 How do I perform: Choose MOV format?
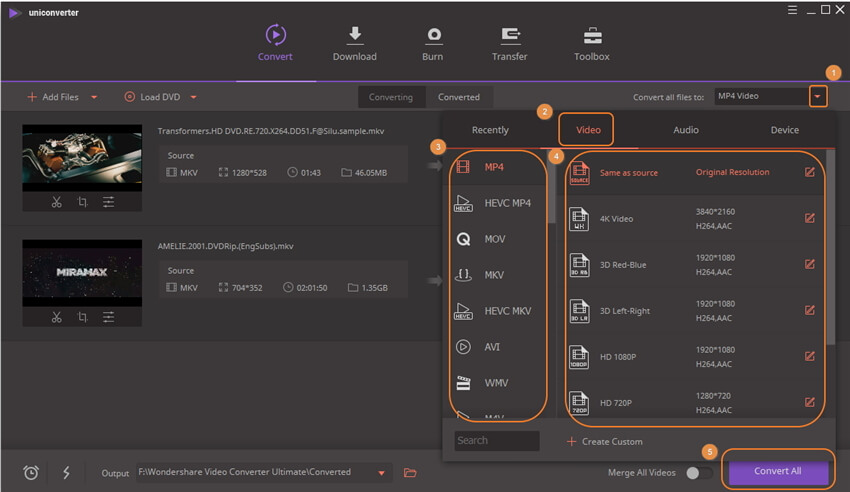[495, 239]
